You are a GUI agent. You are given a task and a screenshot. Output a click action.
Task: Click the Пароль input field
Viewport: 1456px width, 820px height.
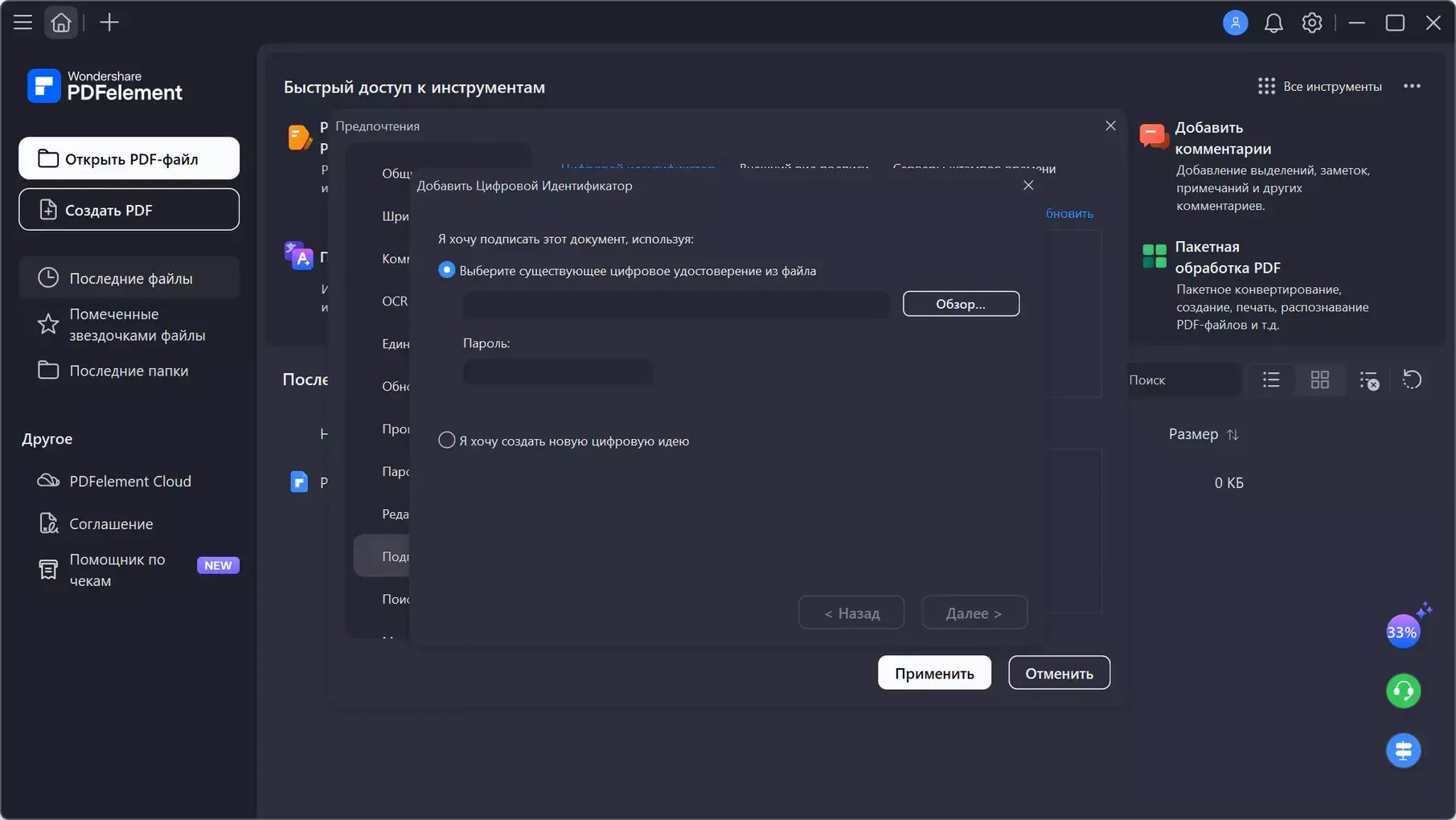point(558,371)
